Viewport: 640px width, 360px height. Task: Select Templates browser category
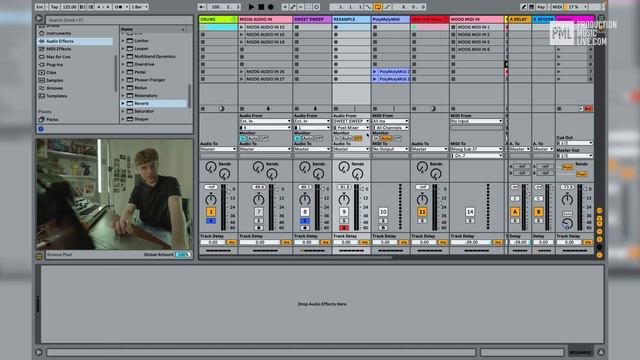56,96
